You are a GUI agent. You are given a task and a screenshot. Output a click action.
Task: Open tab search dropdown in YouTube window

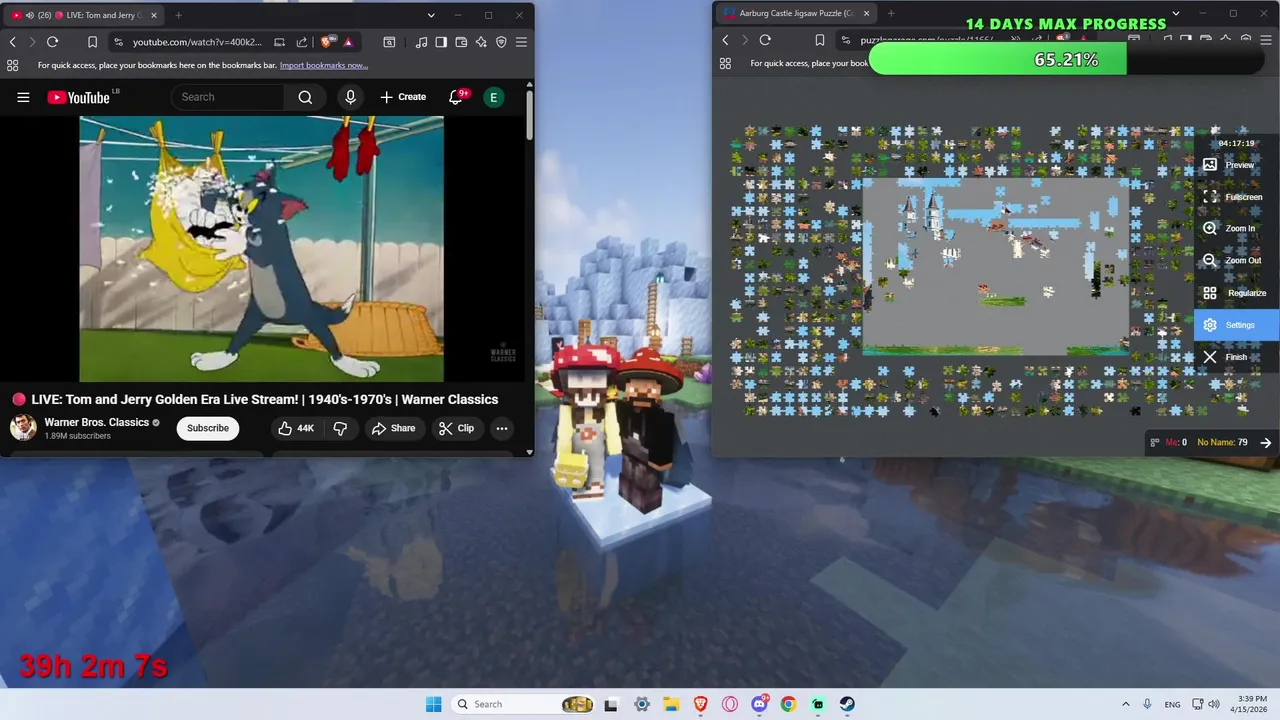[431, 15]
